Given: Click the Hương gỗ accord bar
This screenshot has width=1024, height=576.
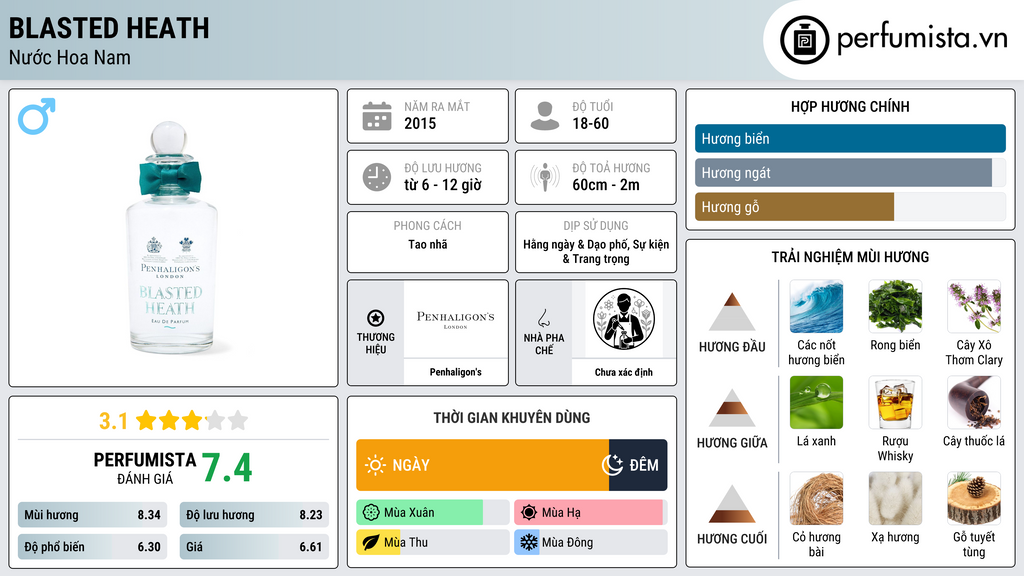Looking at the screenshot, I should click(x=850, y=207).
